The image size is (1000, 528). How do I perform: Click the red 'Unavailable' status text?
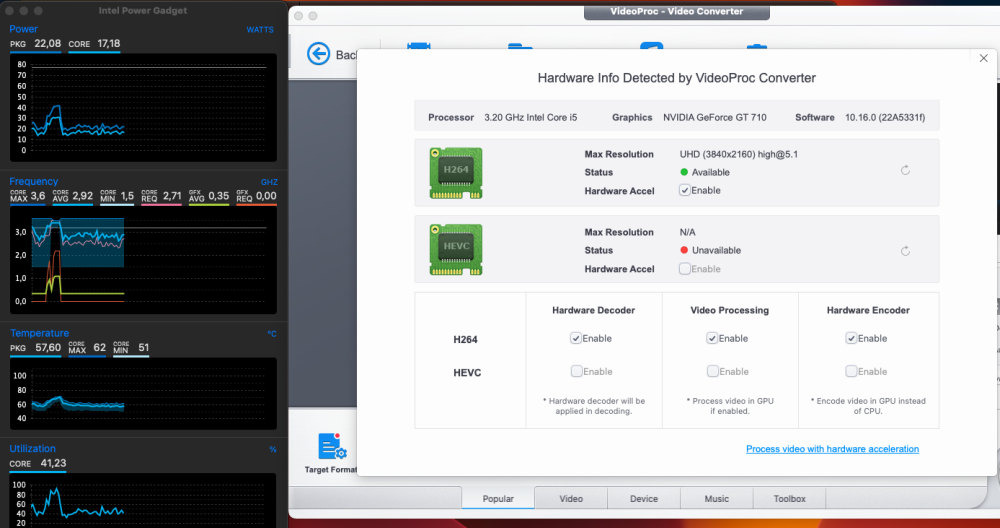tap(716, 251)
